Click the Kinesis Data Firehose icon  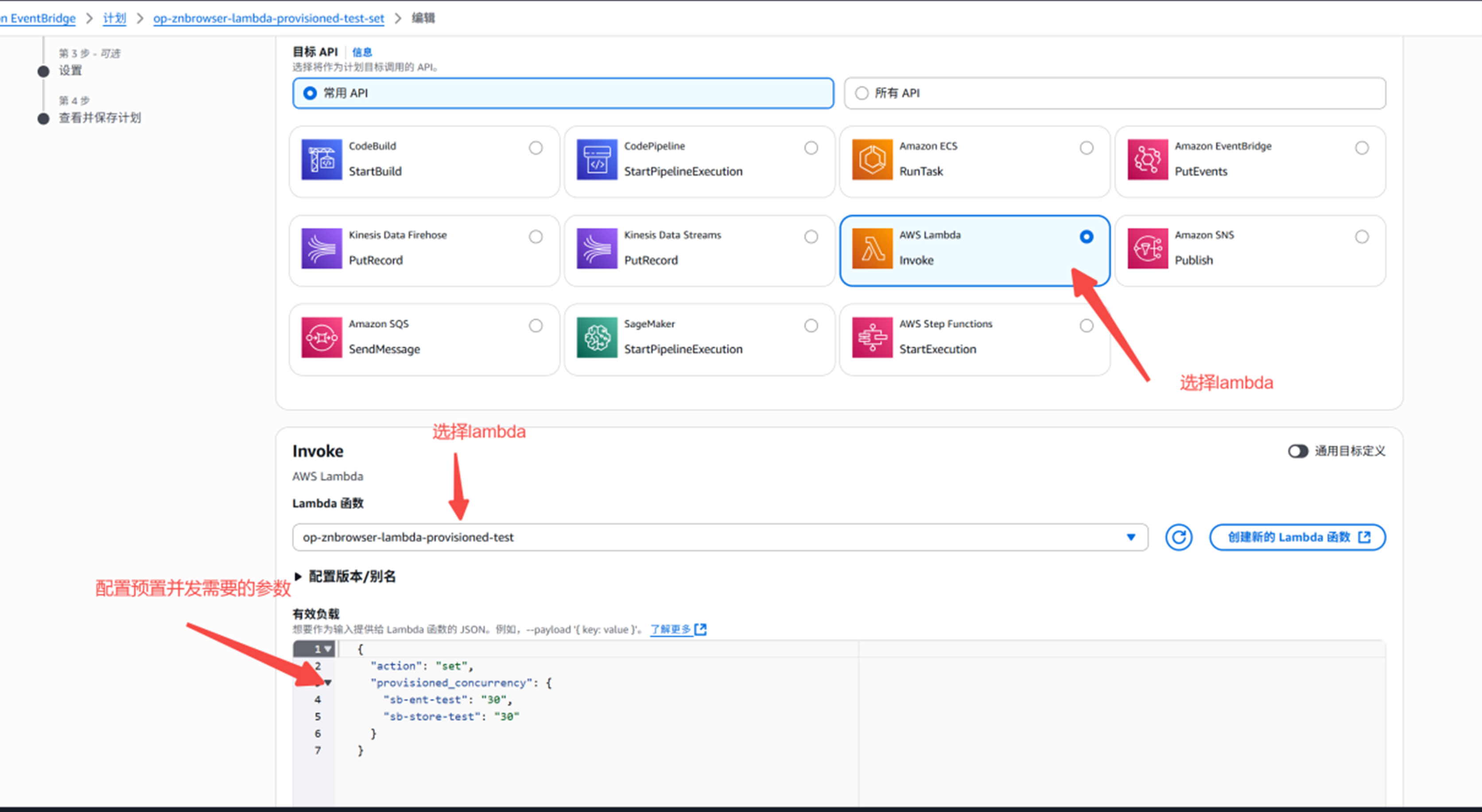321,248
